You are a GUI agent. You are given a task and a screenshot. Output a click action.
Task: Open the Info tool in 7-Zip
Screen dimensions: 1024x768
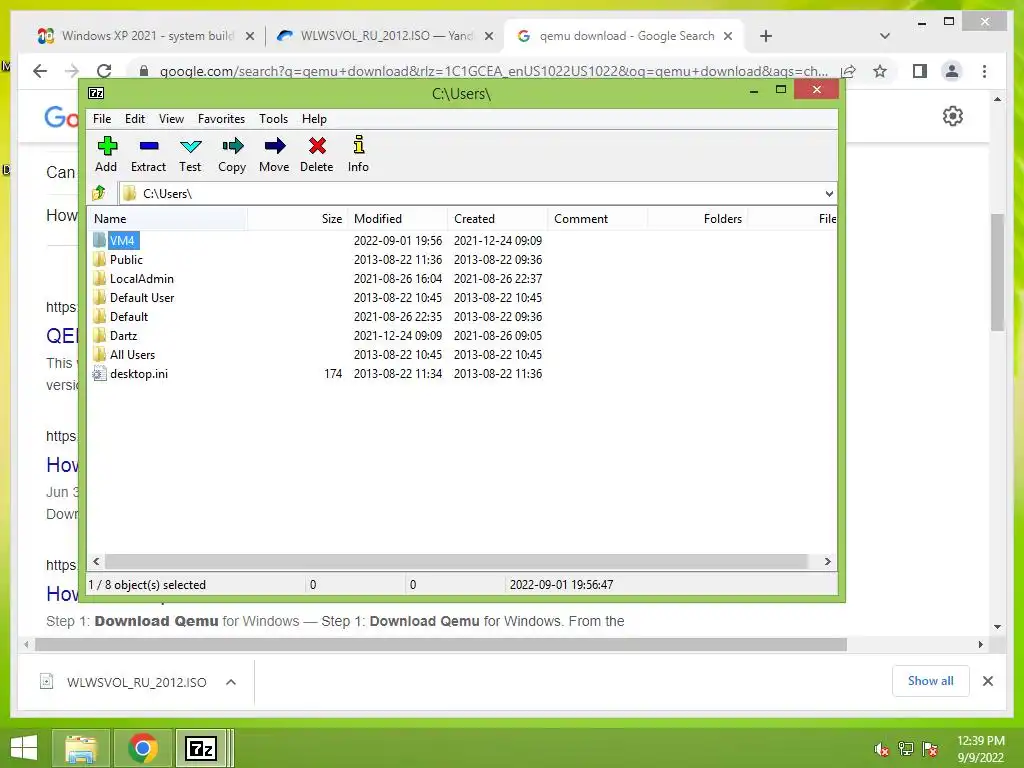coord(358,154)
